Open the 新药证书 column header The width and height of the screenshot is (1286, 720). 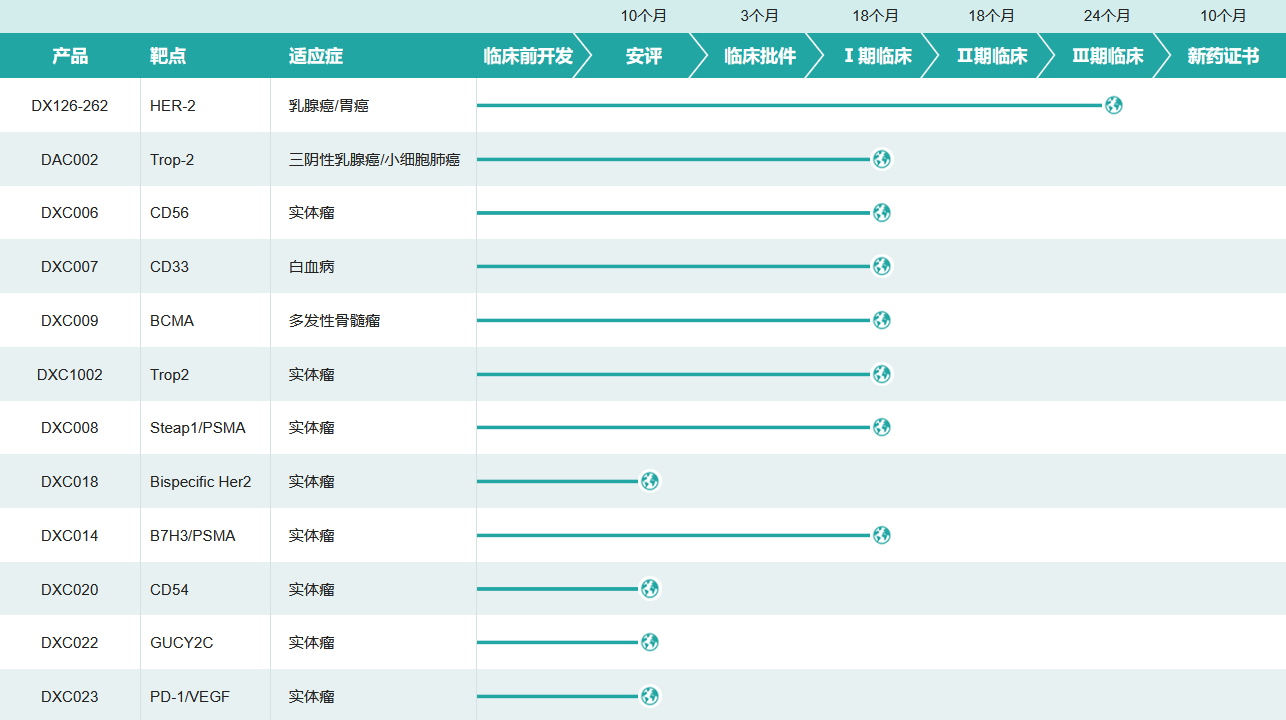[1222, 55]
